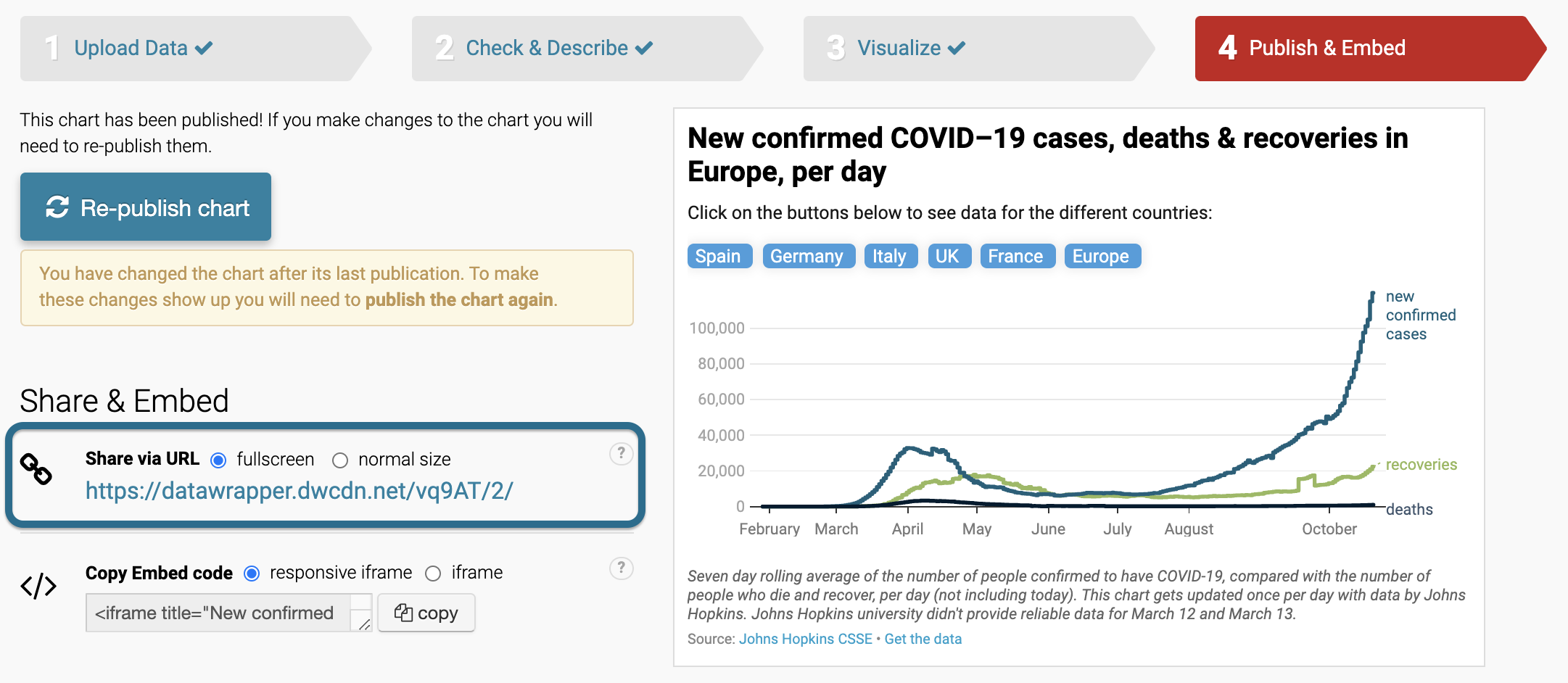Open the Johns Hopkins CSSE source link
The width and height of the screenshot is (1568, 683).
coord(804,639)
